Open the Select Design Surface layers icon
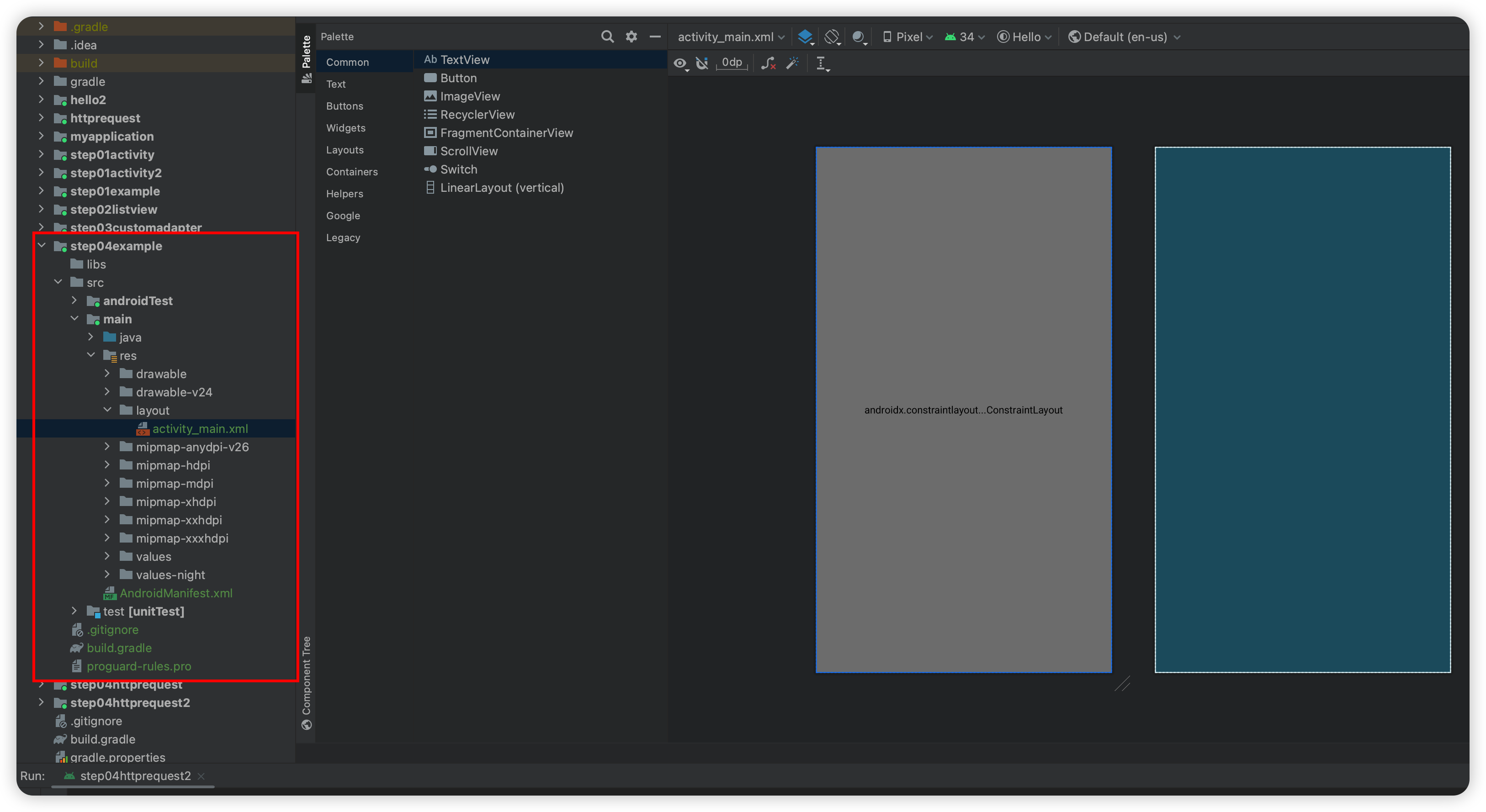Viewport: 1486px width, 812px height. [x=805, y=37]
